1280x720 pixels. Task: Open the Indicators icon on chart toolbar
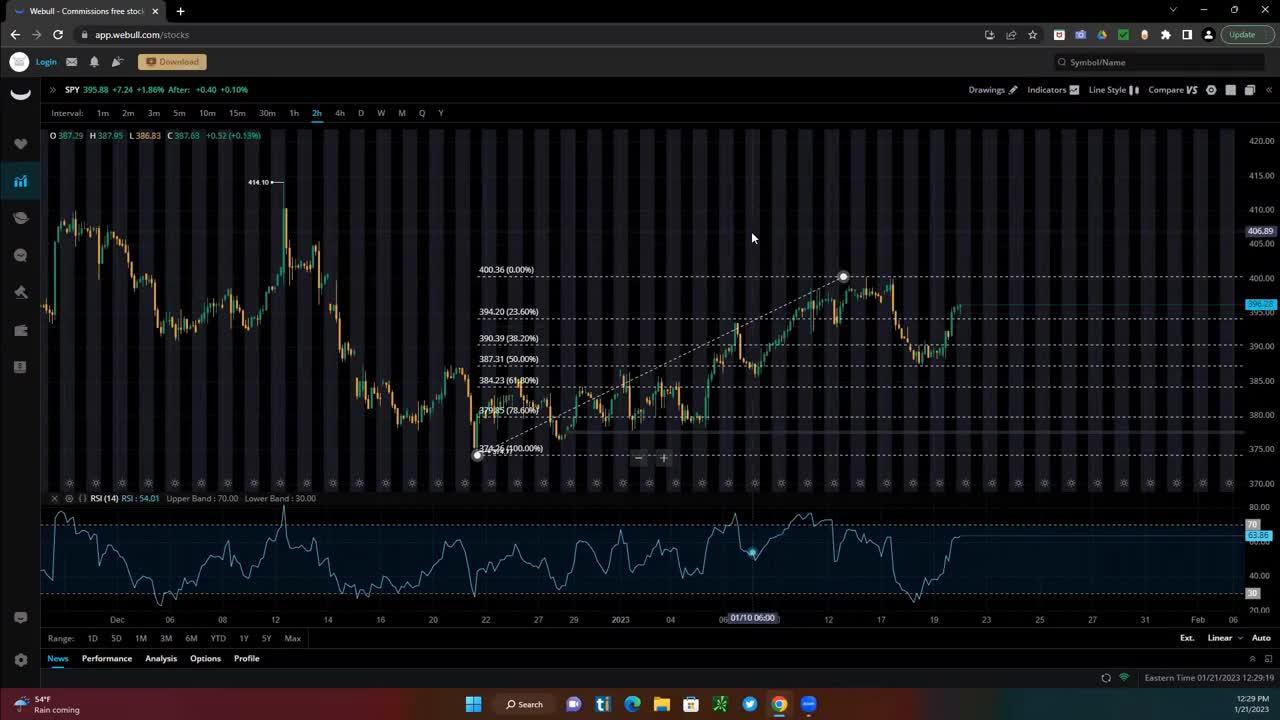coord(1074,89)
